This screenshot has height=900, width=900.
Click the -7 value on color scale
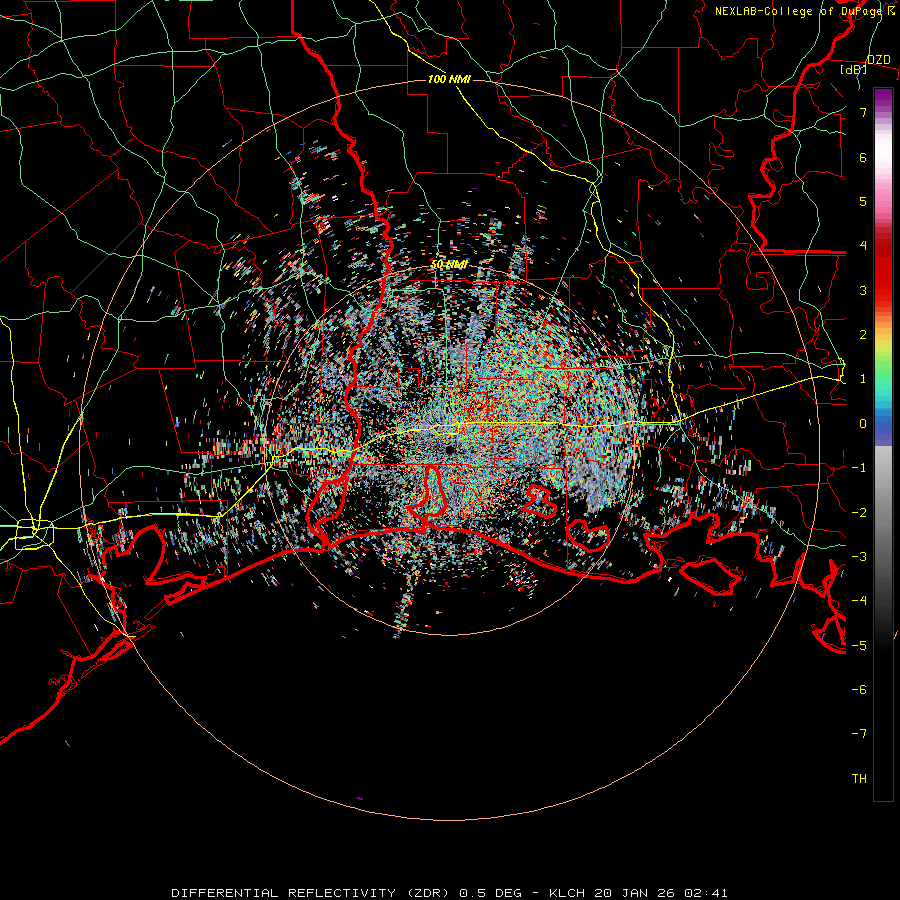(859, 734)
